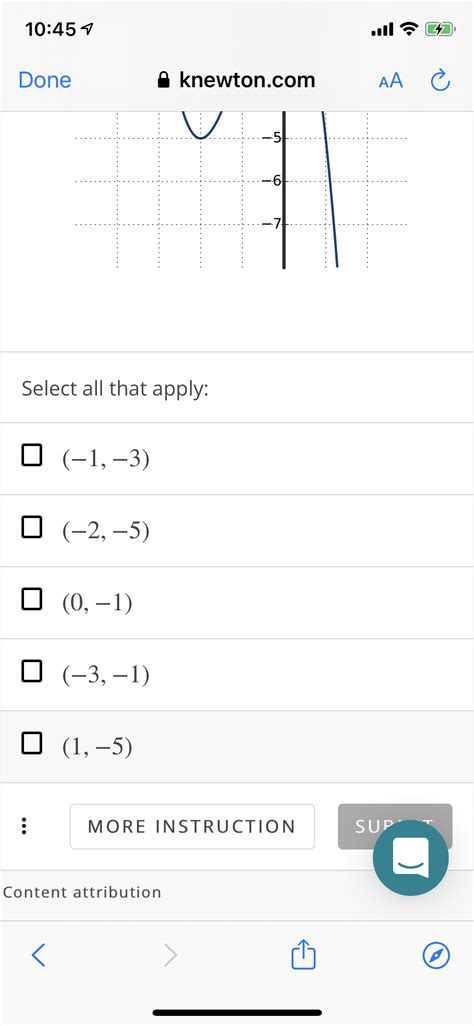Viewport: 474px width, 1026px height.
Task: Open the three-dot more options menu
Action: coord(24,826)
